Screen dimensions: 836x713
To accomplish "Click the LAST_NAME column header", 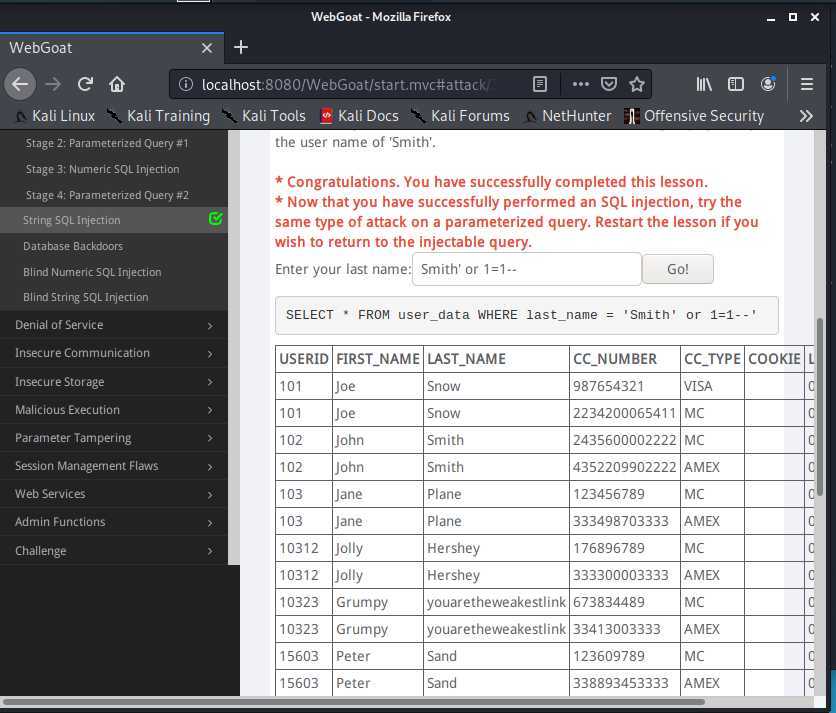I will point(496,359).
